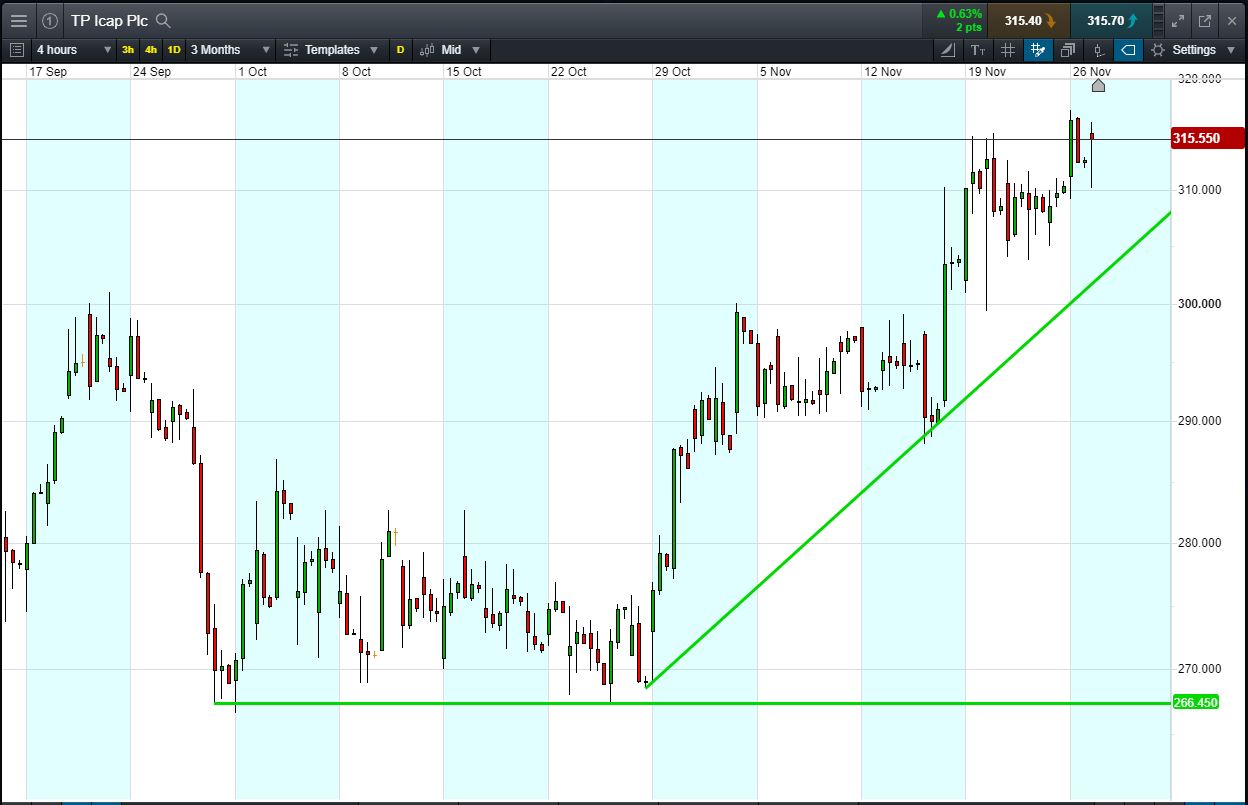Click the overlapping windows compare icon
This screenshot has height=805, width=1248.
[x=1068, y=49]
